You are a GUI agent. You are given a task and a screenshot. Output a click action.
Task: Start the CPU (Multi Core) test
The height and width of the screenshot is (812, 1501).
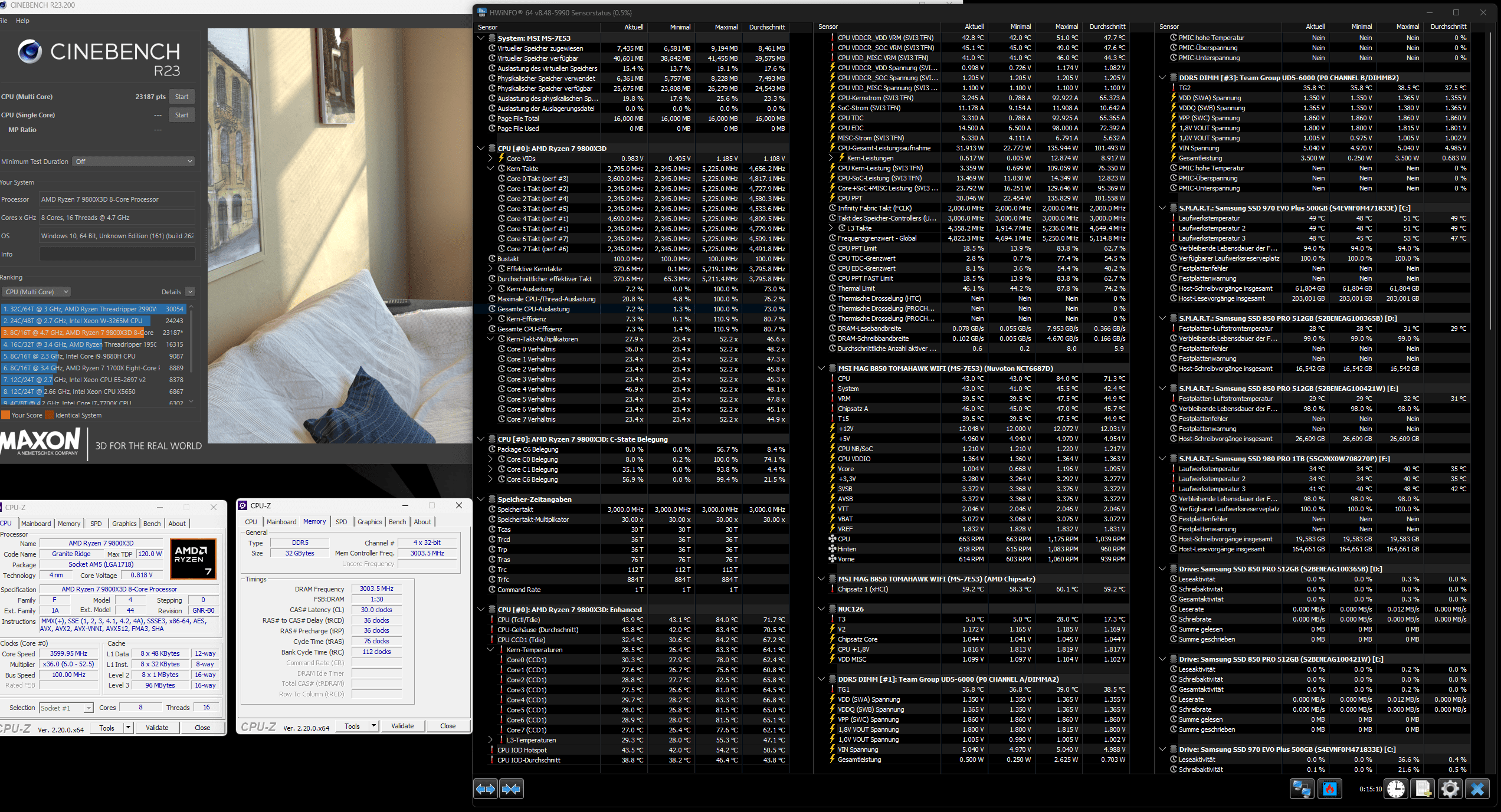pyautogui.click(x=182, y=97)
